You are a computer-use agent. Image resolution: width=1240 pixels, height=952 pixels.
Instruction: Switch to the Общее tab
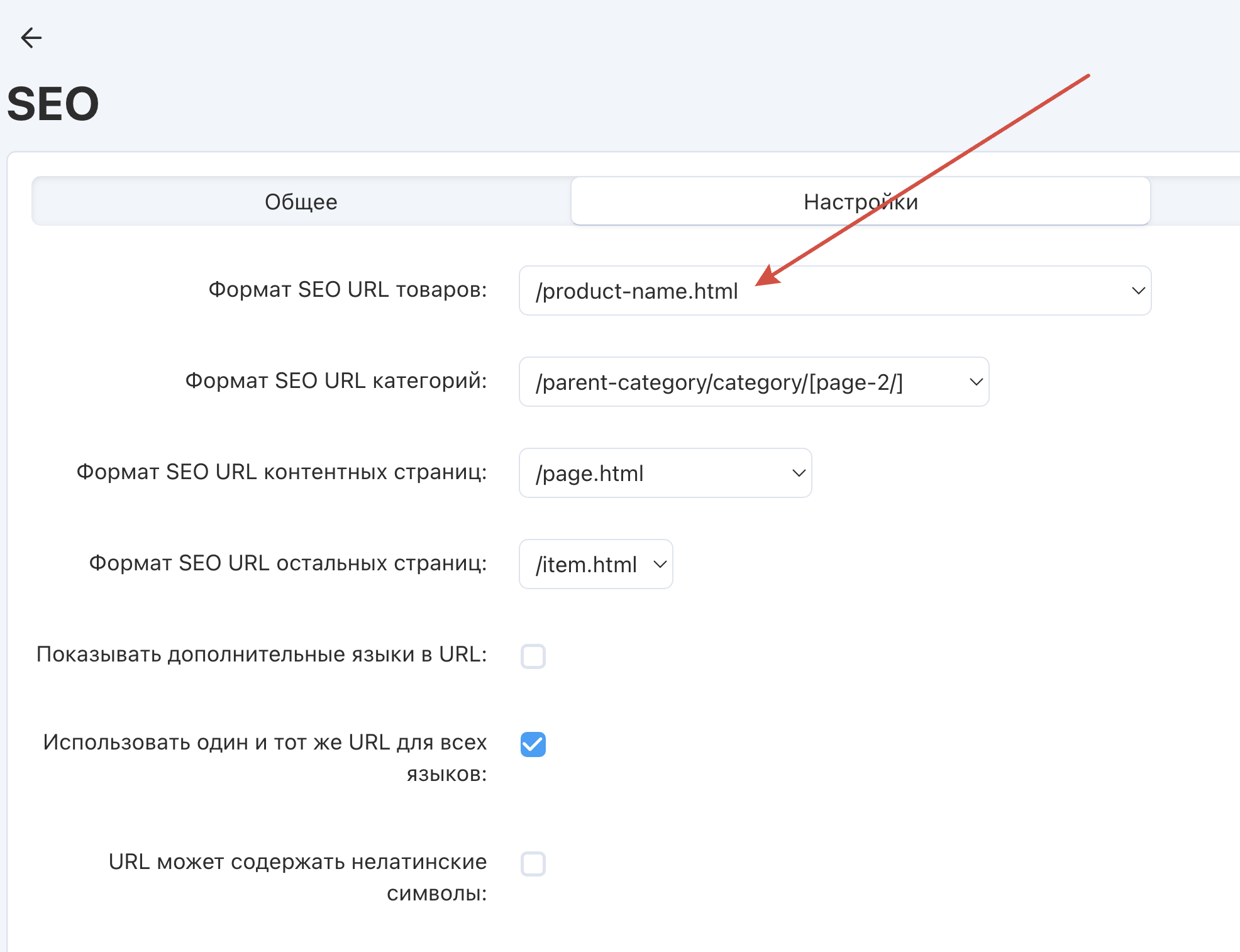click(x=301, y=202)
